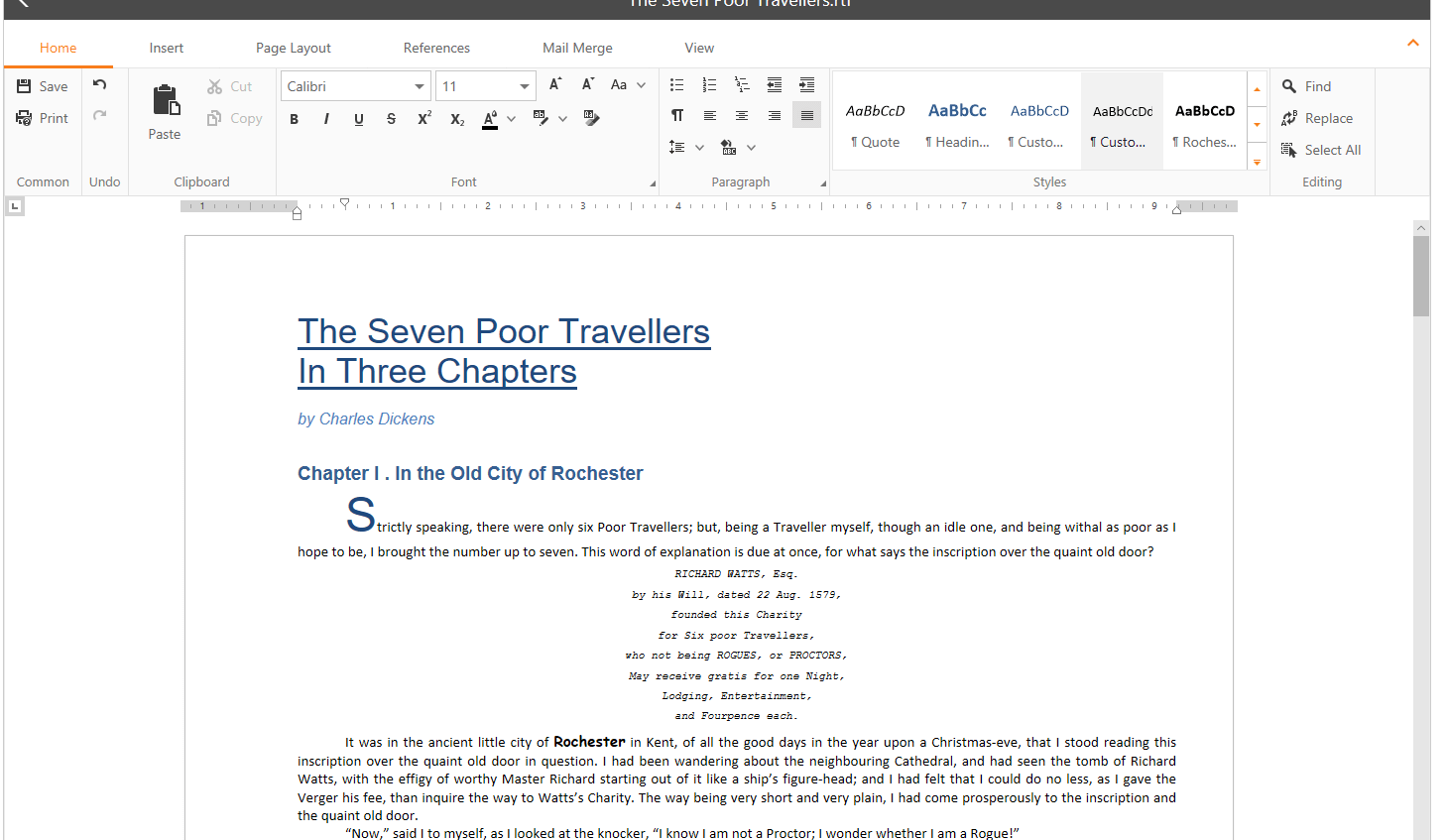
Task: Switch to the Home tab
Action: 59,48
